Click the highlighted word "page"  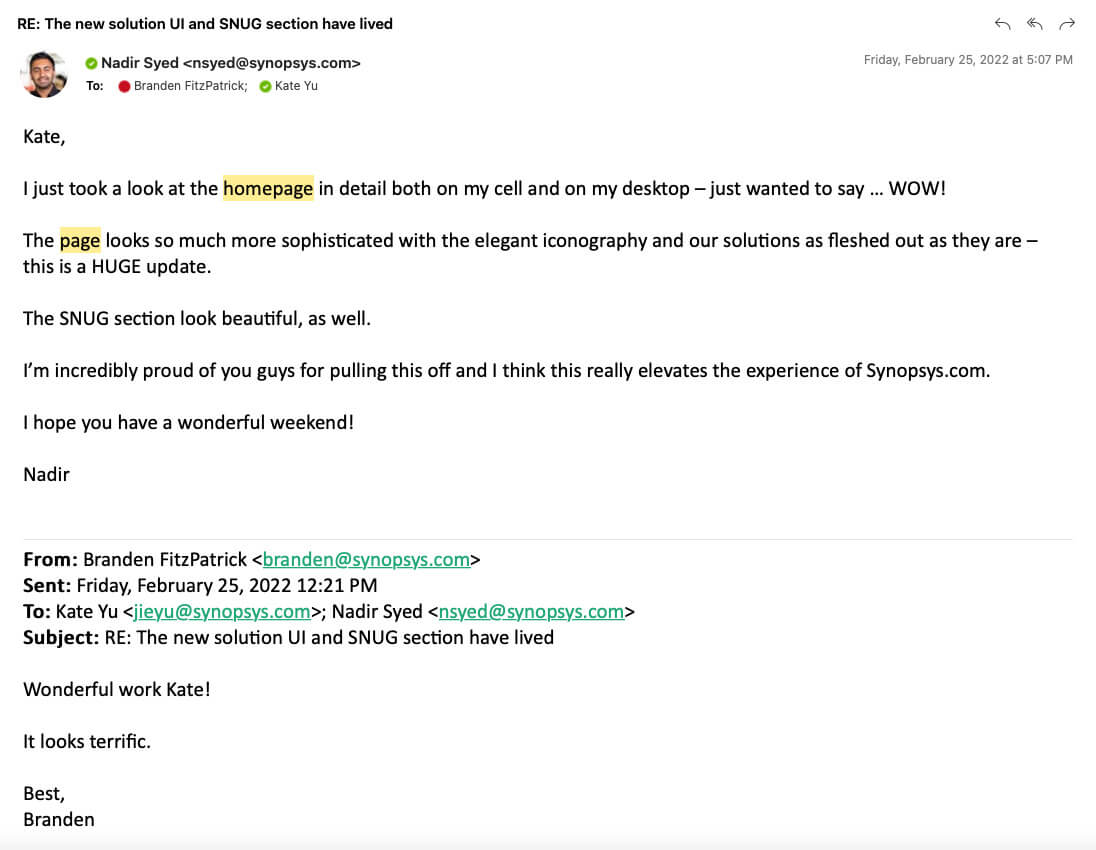80,240
